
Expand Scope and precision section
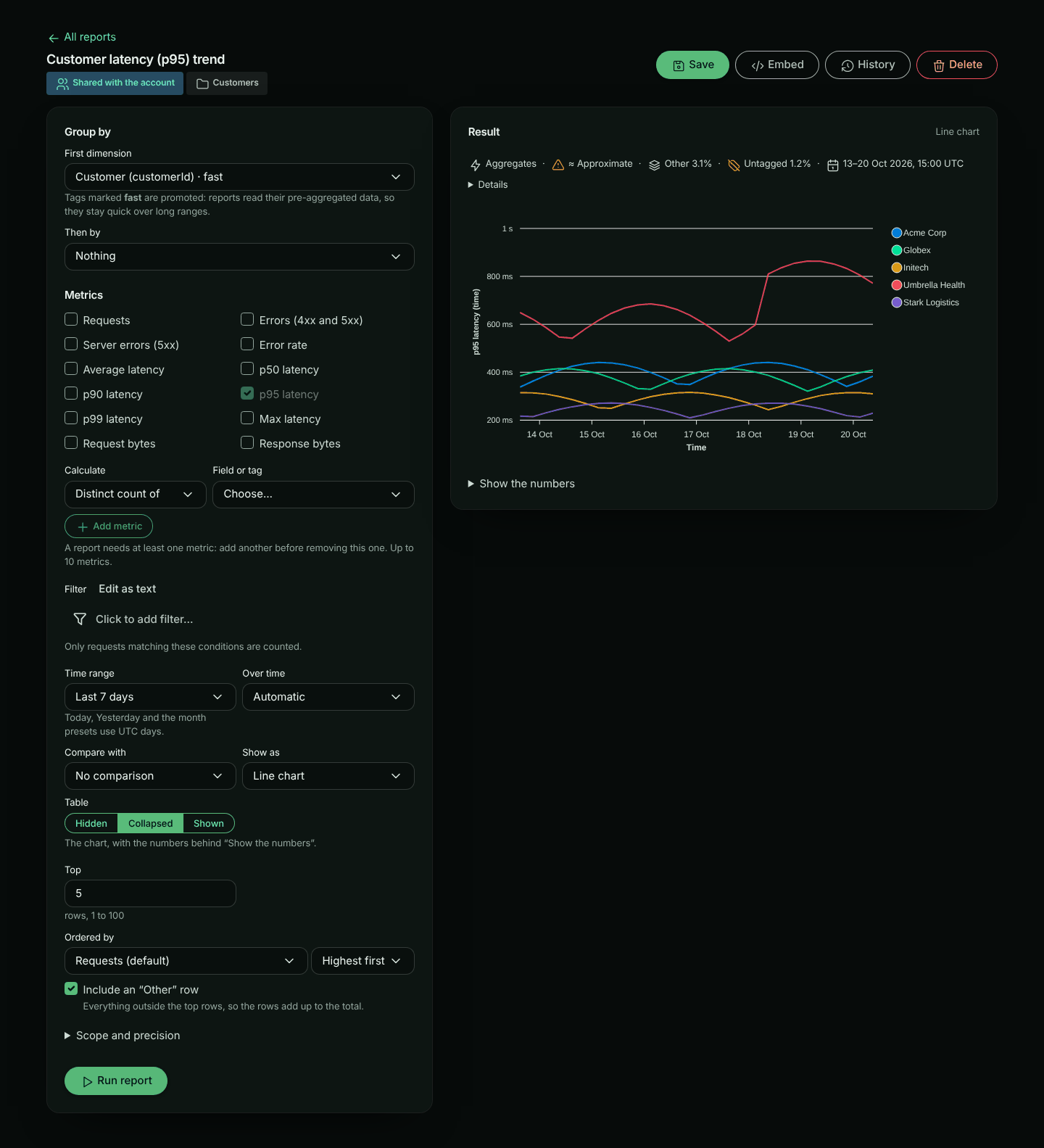123,1036
